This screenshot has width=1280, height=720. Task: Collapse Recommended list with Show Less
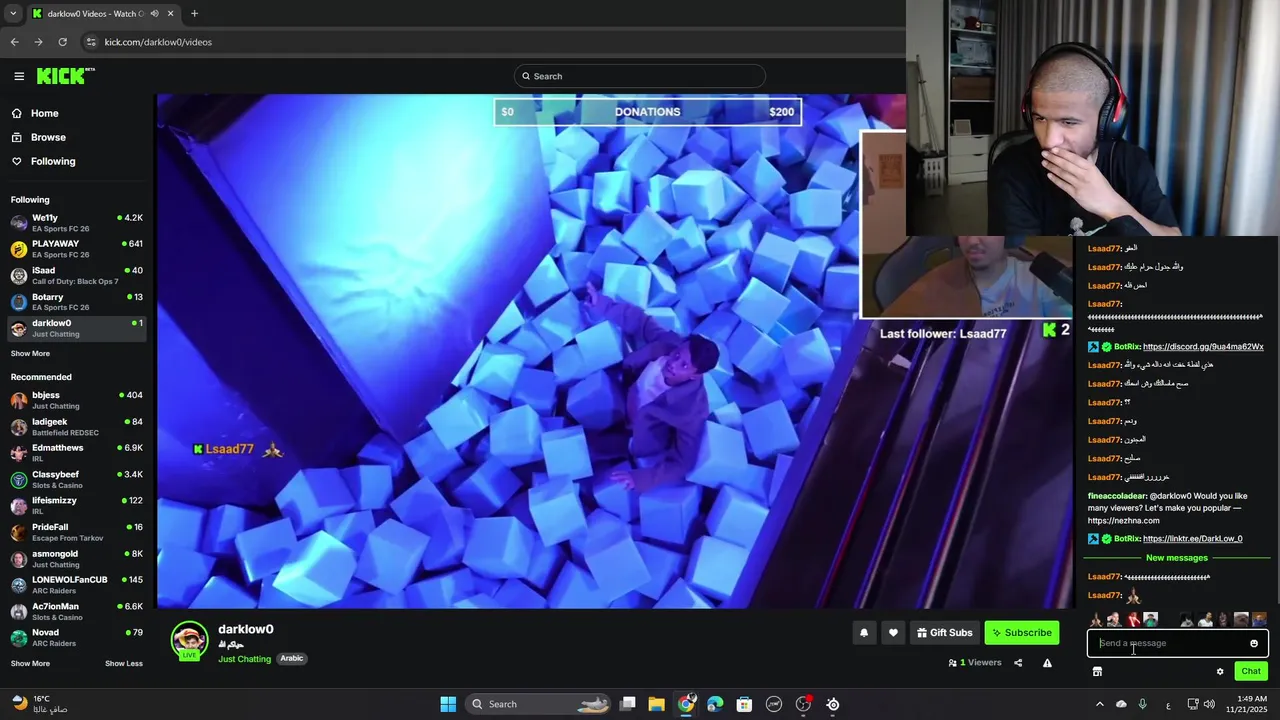(124, 663)
